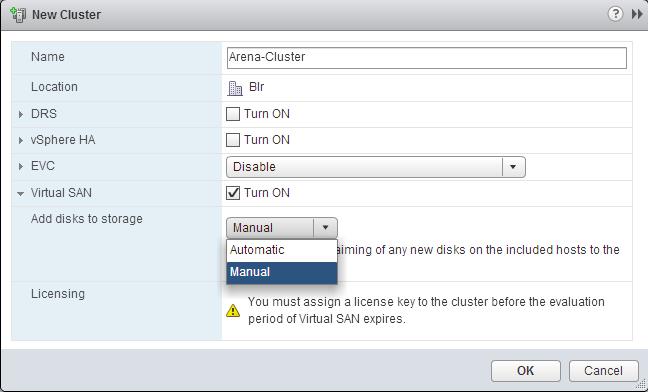This screenshot has width=648, height=392.
Task: Expand the EVC section arrow
Action: point(21,167)
